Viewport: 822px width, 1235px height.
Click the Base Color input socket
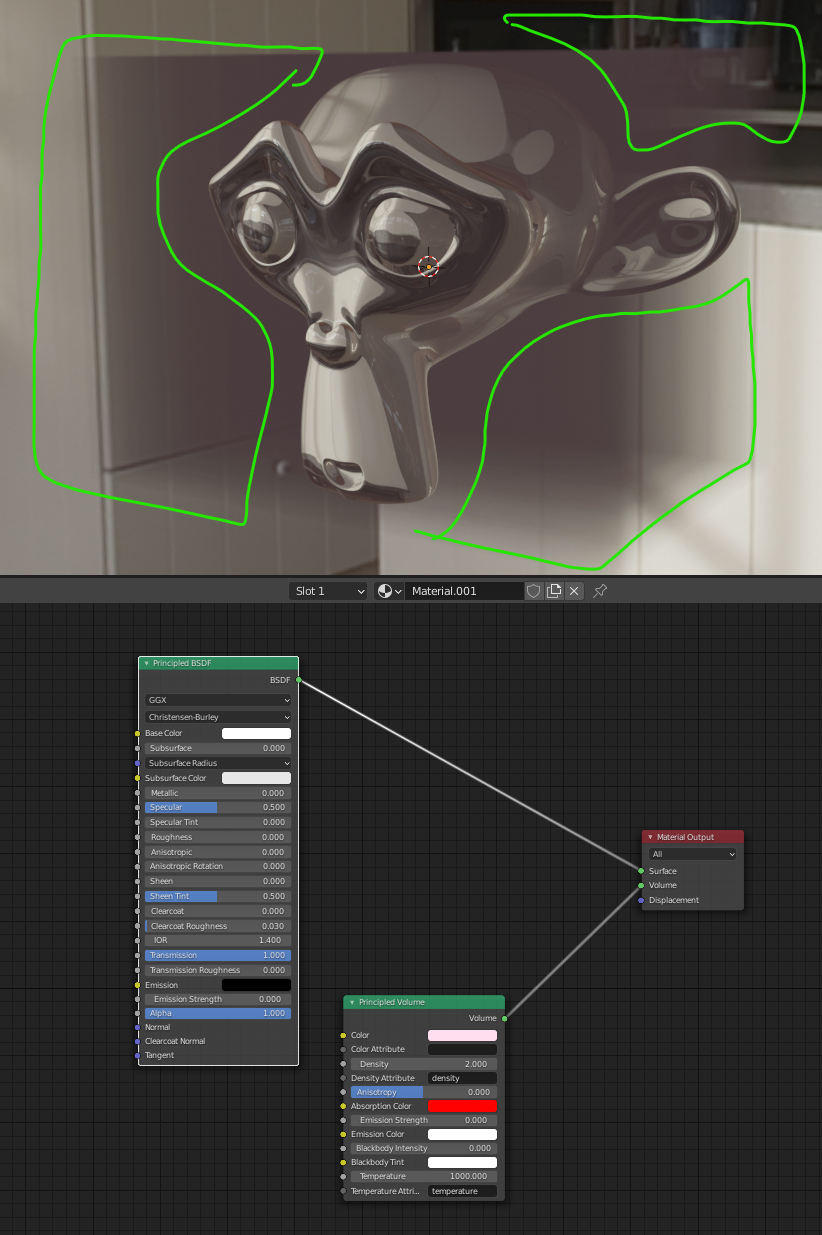[x=138, y=733]
